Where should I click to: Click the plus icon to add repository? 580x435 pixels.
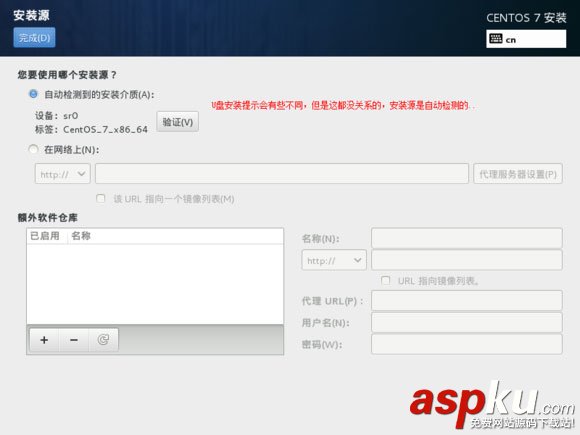44,340
